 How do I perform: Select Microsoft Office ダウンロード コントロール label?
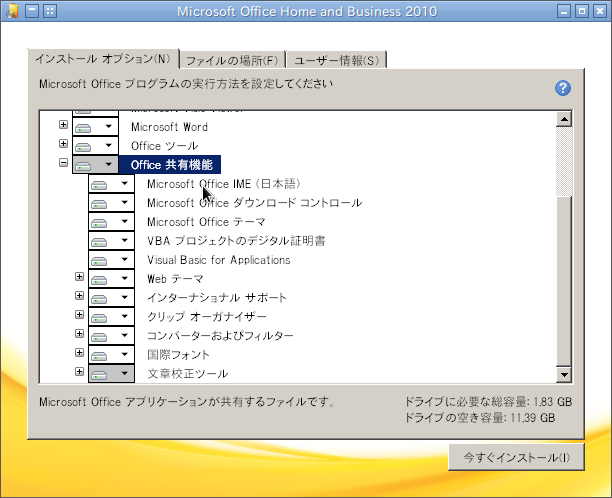pyautogui.click(x=254, y=203)
